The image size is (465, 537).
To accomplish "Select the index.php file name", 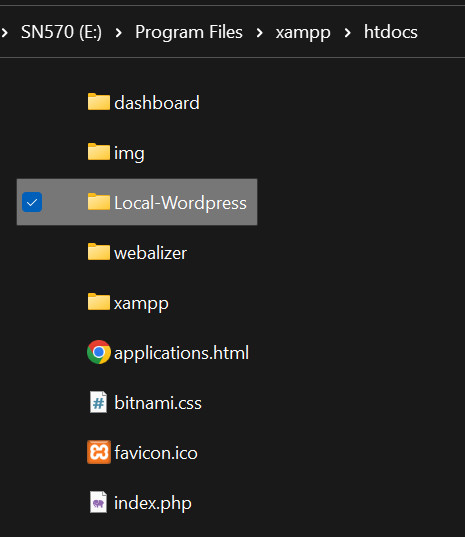I will 153,503.
